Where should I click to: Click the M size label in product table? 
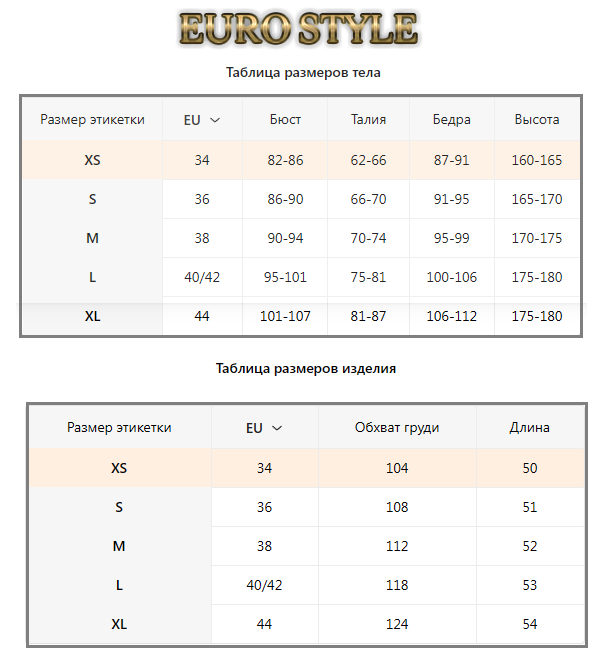point(119,546)
